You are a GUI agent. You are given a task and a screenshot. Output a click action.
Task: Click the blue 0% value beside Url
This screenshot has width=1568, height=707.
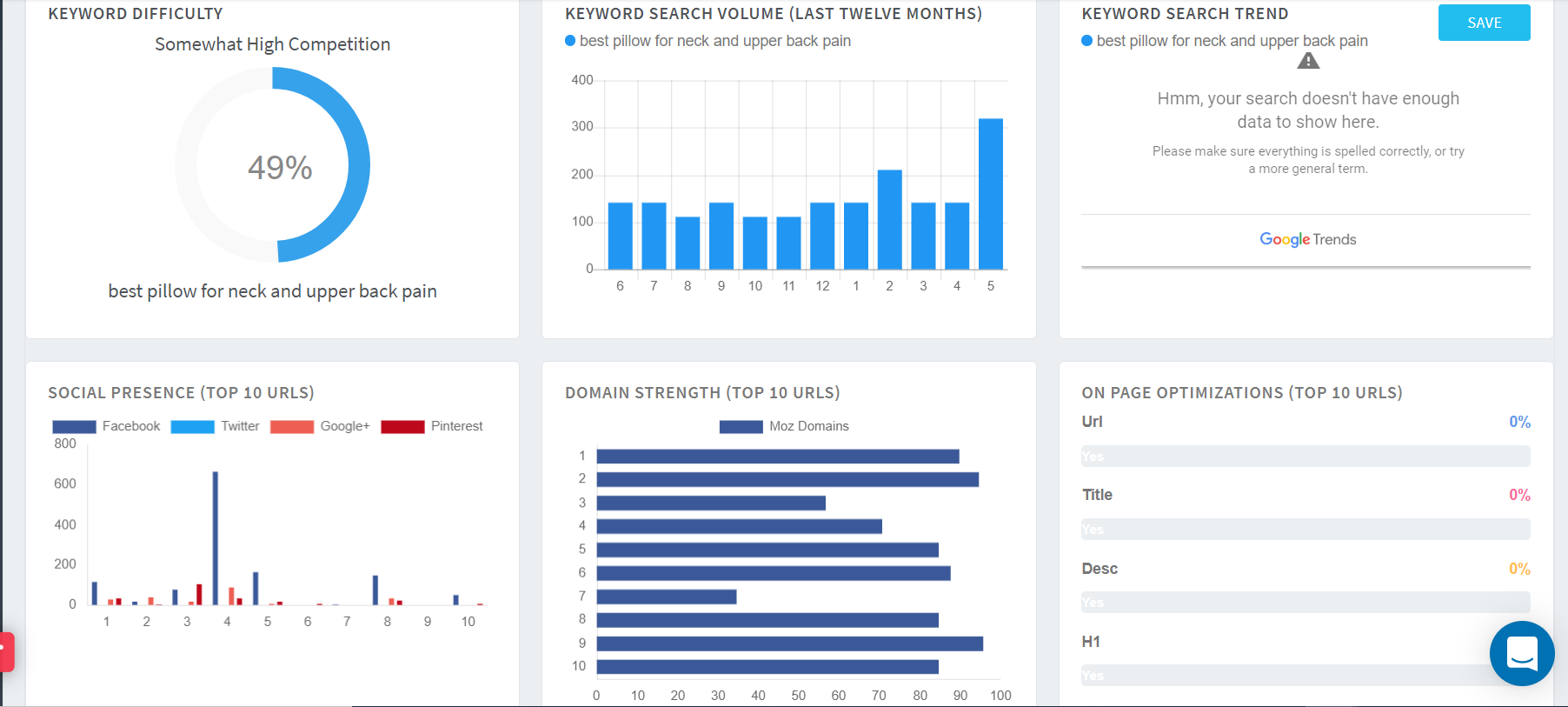[1519, 422]
